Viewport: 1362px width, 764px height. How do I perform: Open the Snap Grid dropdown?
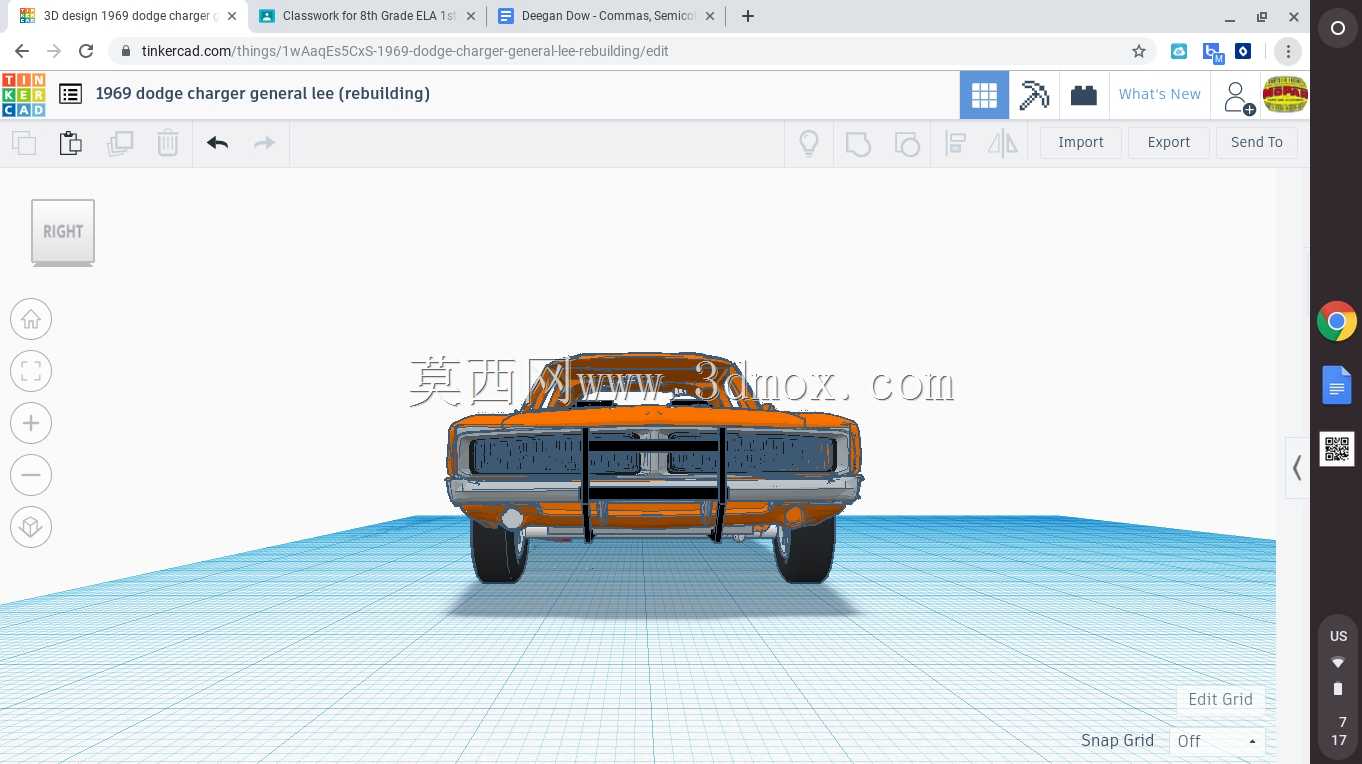(x=1218, y=741)
